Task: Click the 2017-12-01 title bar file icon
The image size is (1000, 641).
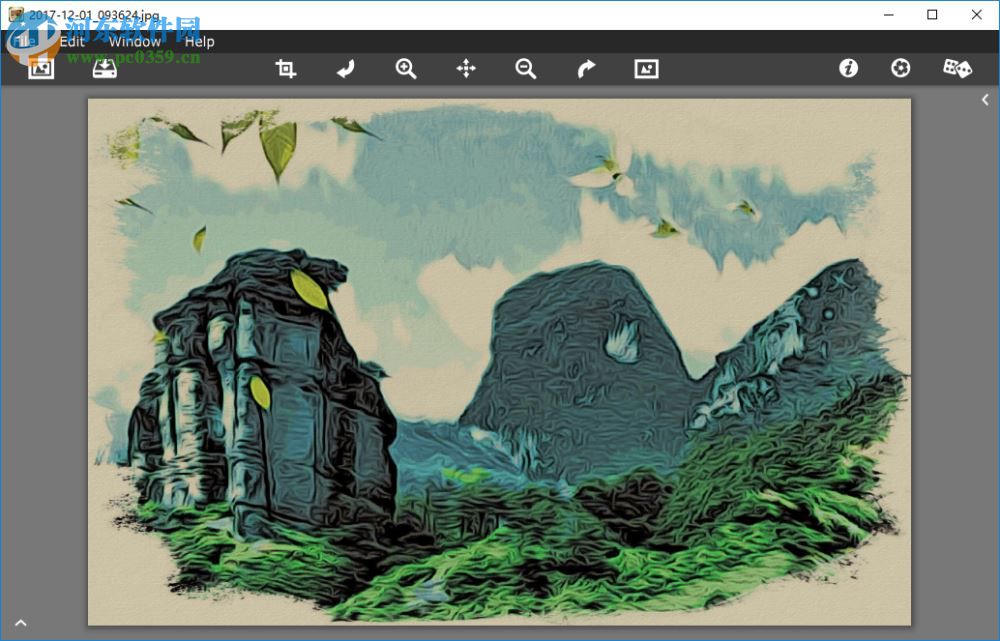Action: (17, 14)
